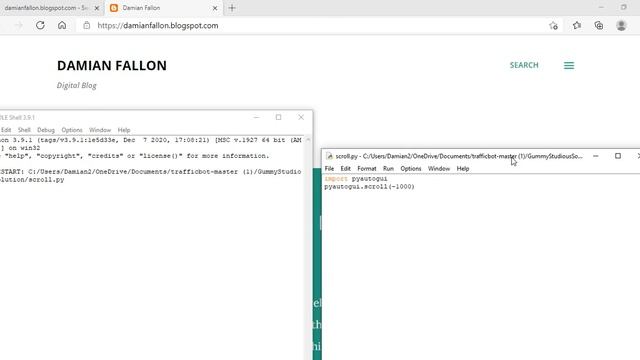Click the DAMIAN FALLON blog title
The image size is (640, 360).
[x=112, y=65]
